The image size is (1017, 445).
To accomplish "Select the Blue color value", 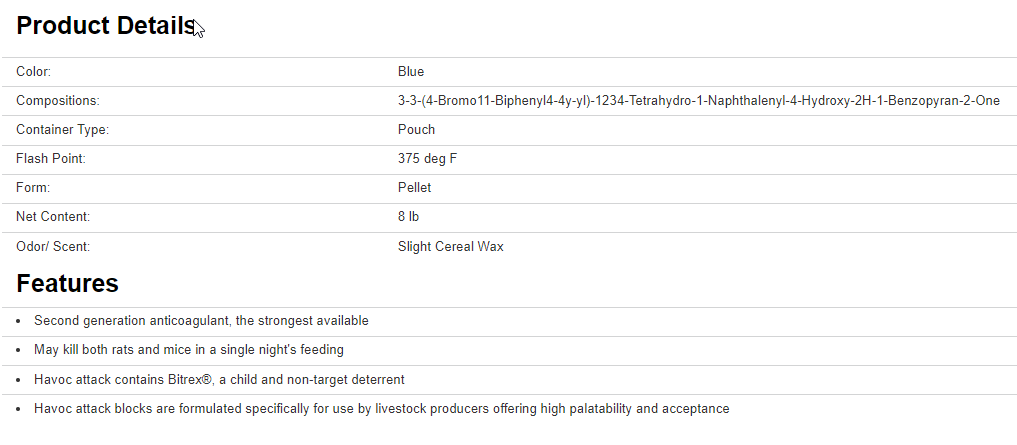I will [411, 72].
